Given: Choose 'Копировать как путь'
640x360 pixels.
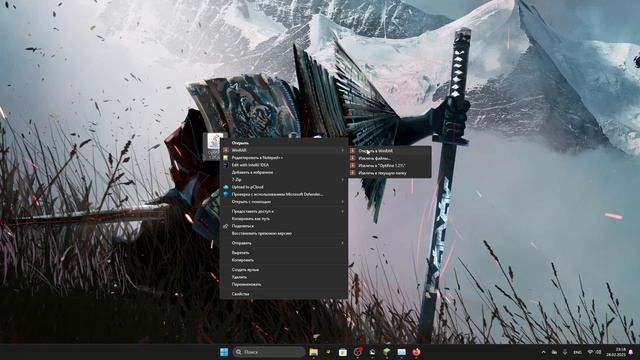Looking at the screenshot, I should pyautogui.click(x=284, y=219).
